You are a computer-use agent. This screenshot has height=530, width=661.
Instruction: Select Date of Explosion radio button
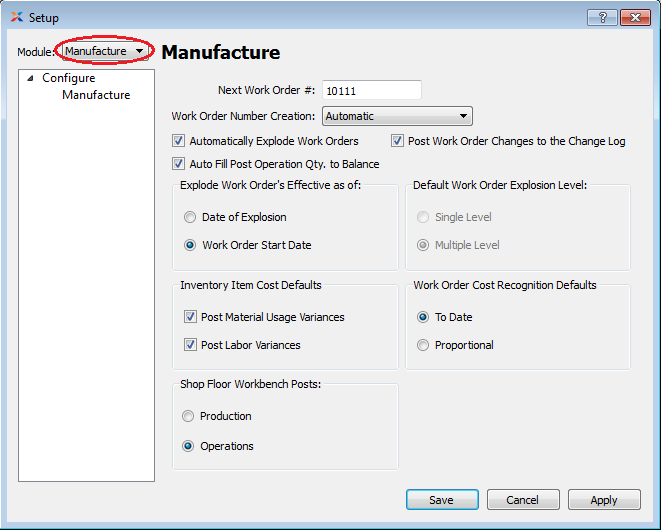point(190,217)
